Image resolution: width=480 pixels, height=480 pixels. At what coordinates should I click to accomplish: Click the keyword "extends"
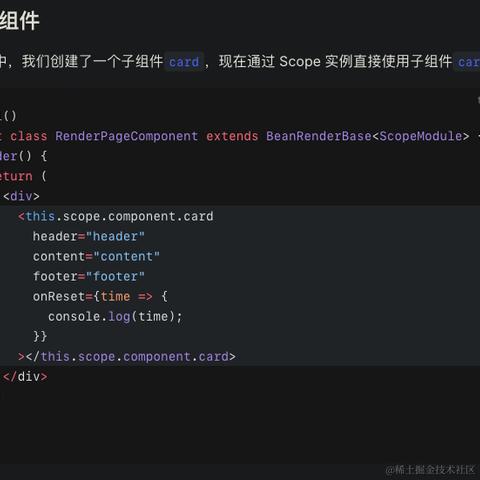tap(232, 136)
